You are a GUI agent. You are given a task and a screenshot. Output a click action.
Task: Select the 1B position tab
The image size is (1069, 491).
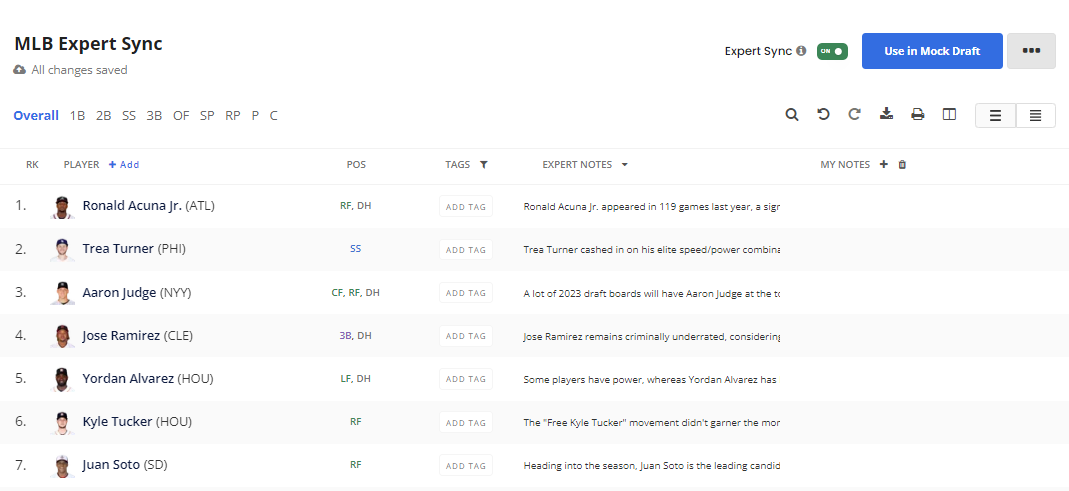click(77, 116)
